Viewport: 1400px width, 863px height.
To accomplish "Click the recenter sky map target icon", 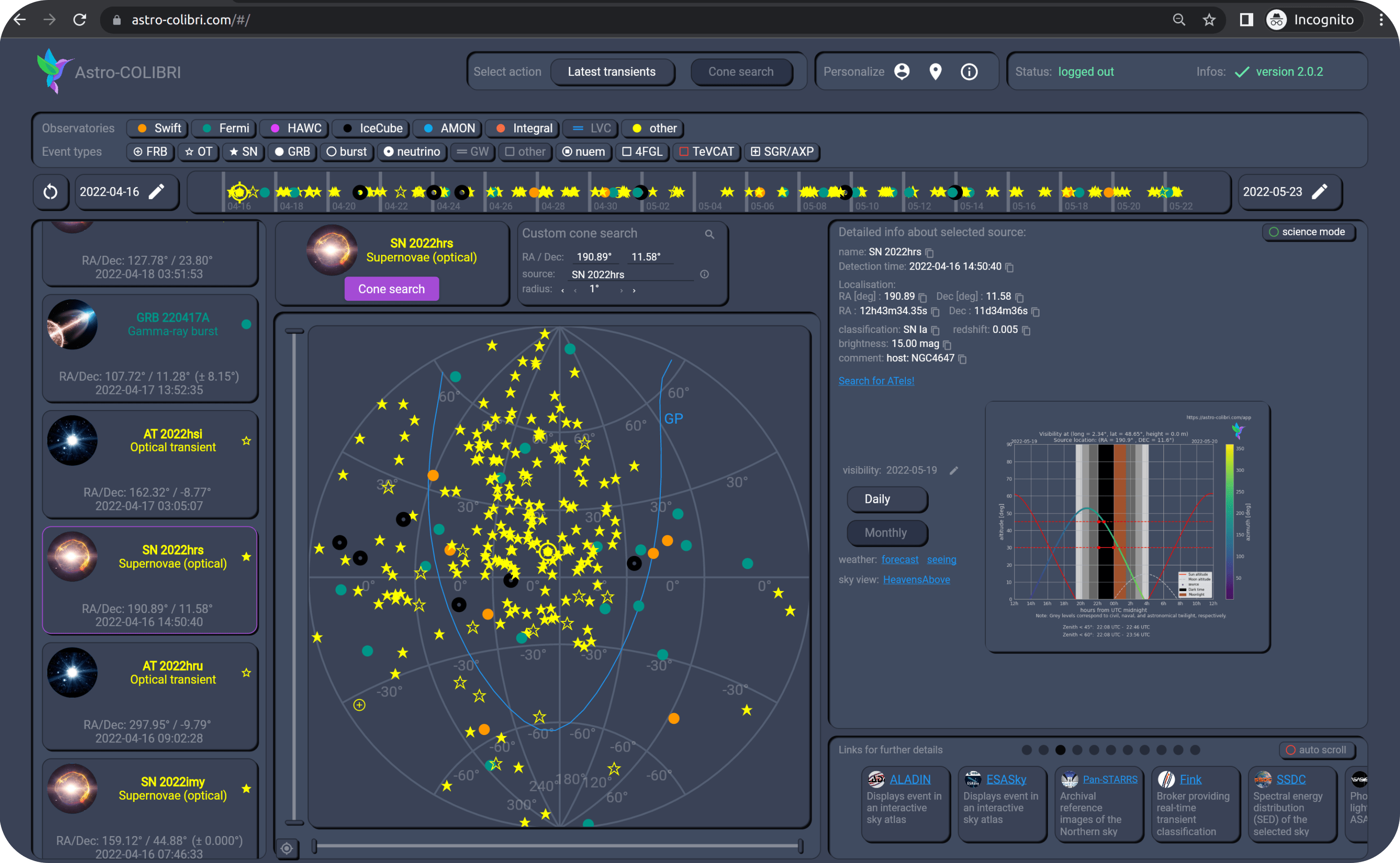I will [x=287, y=848].
